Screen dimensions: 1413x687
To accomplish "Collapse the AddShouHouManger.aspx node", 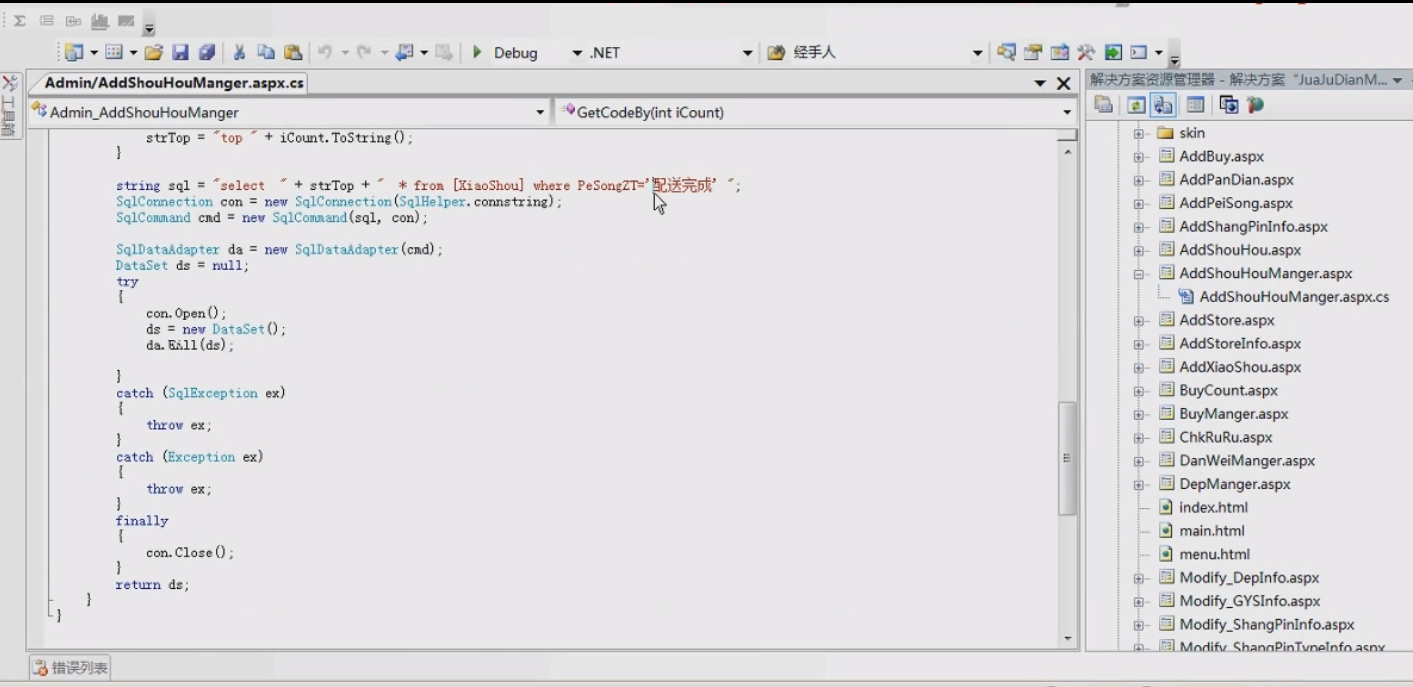I will [x=1138, y=274].
